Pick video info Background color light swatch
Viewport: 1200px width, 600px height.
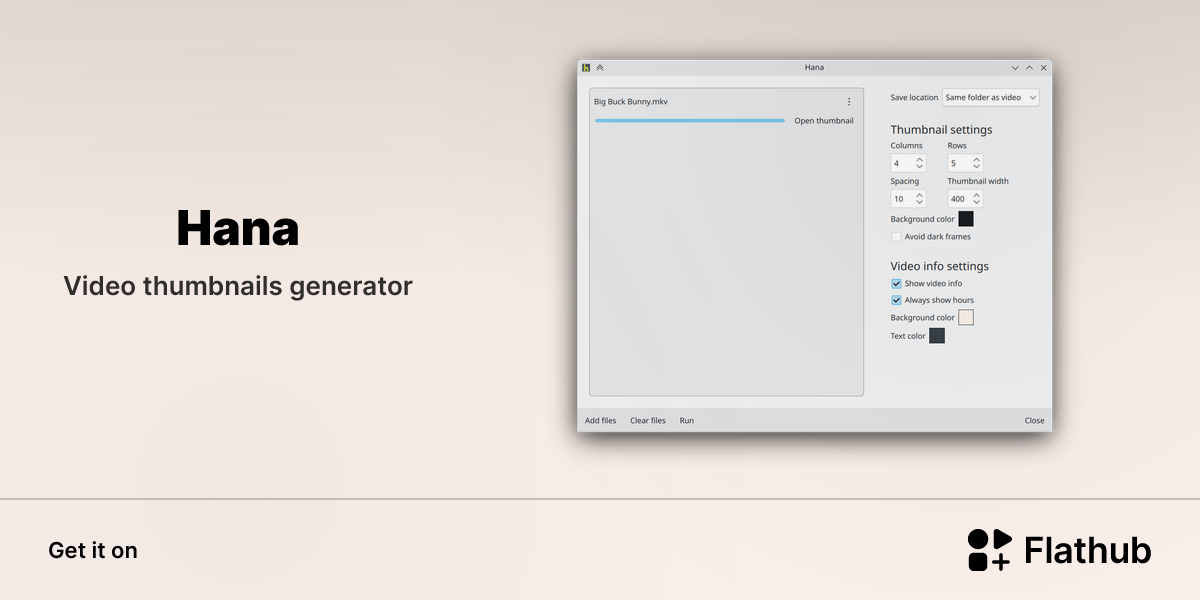[966, 317]
